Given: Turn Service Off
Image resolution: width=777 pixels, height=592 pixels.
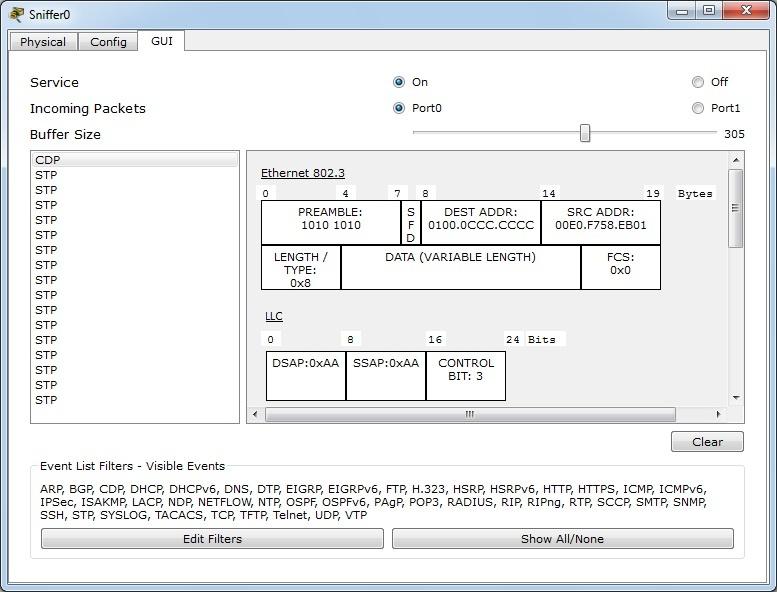Looking at the screenshot, I should point(698,82).
